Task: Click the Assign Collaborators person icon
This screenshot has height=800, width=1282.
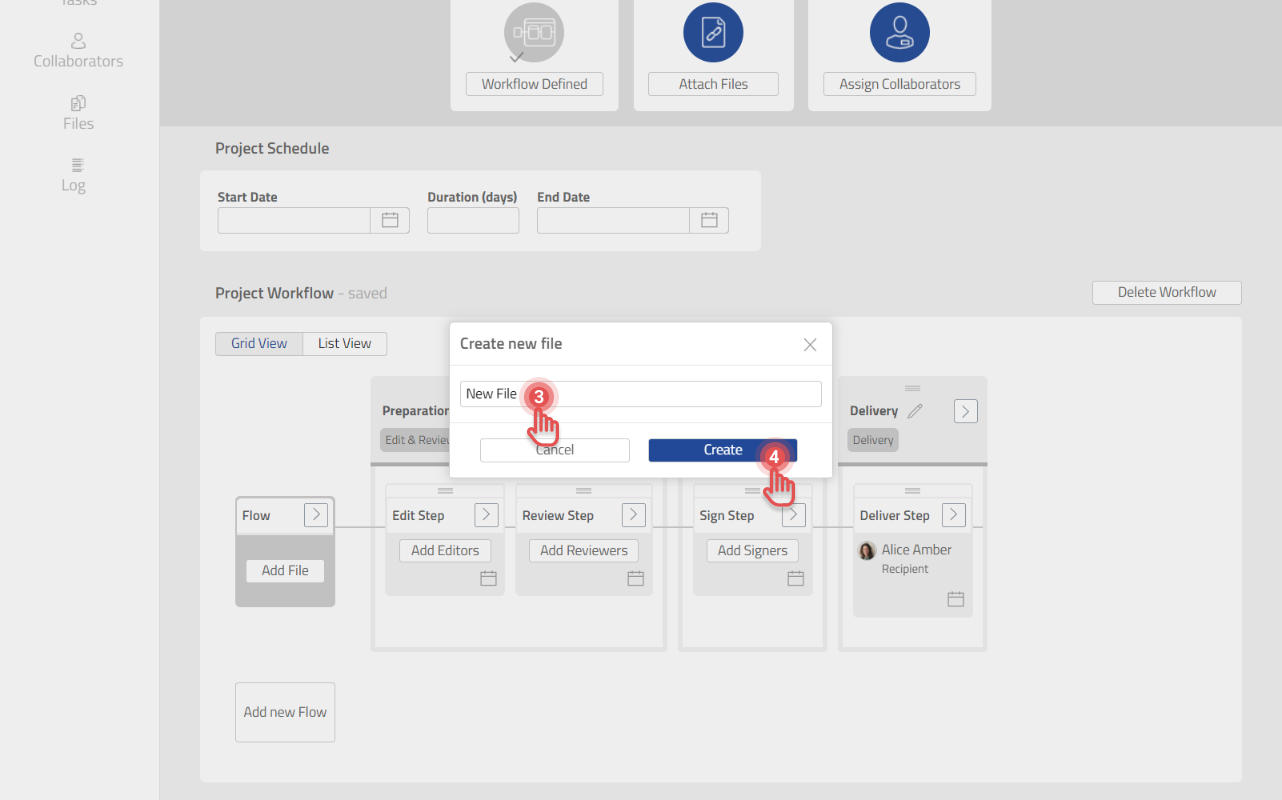Action: [x=899, y=32]
